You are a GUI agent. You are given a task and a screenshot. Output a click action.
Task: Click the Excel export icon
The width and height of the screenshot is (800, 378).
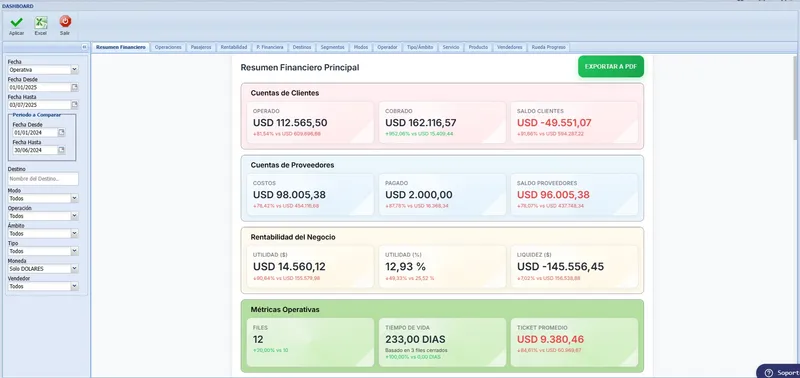click(x=40, y=22)
